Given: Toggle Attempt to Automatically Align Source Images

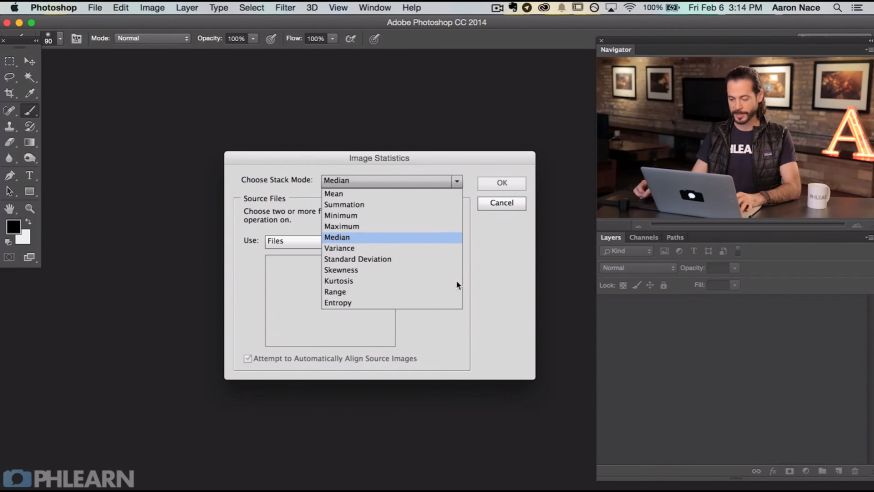Looking at the screenshot, I should click(248, 358).
